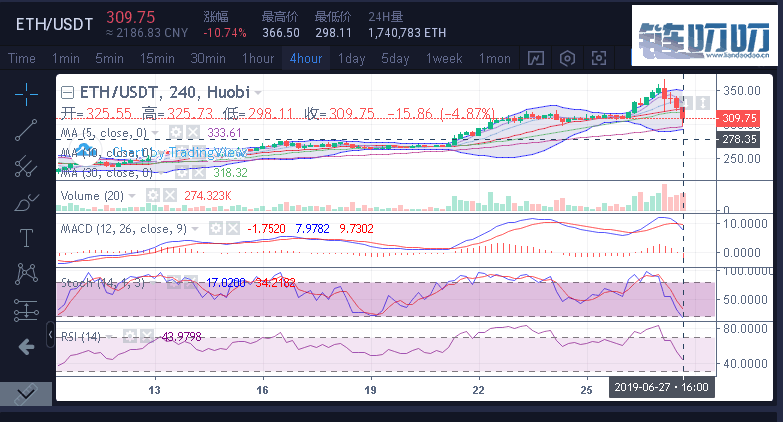783x422 pixels.
Task: Move the main price pane down
Action: click(687, 103)
